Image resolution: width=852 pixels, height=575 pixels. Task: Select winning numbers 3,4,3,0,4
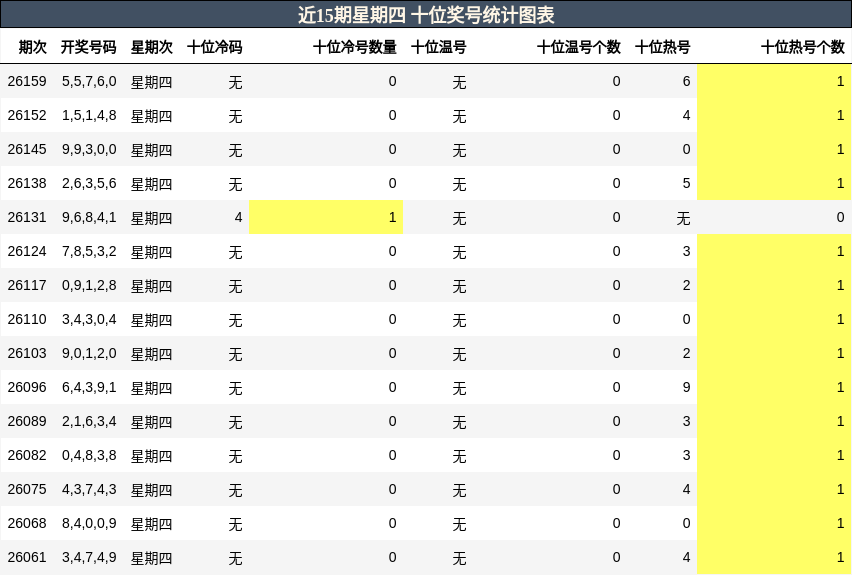click(89, 320)
